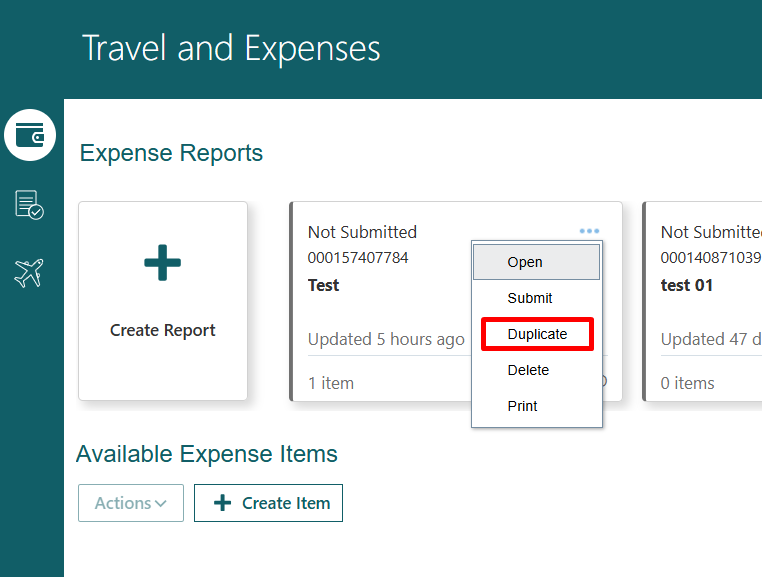Choose Delete in the context menu
Image resolution: width=762 pixels, height=577 pixels.
tap(537, 370)
